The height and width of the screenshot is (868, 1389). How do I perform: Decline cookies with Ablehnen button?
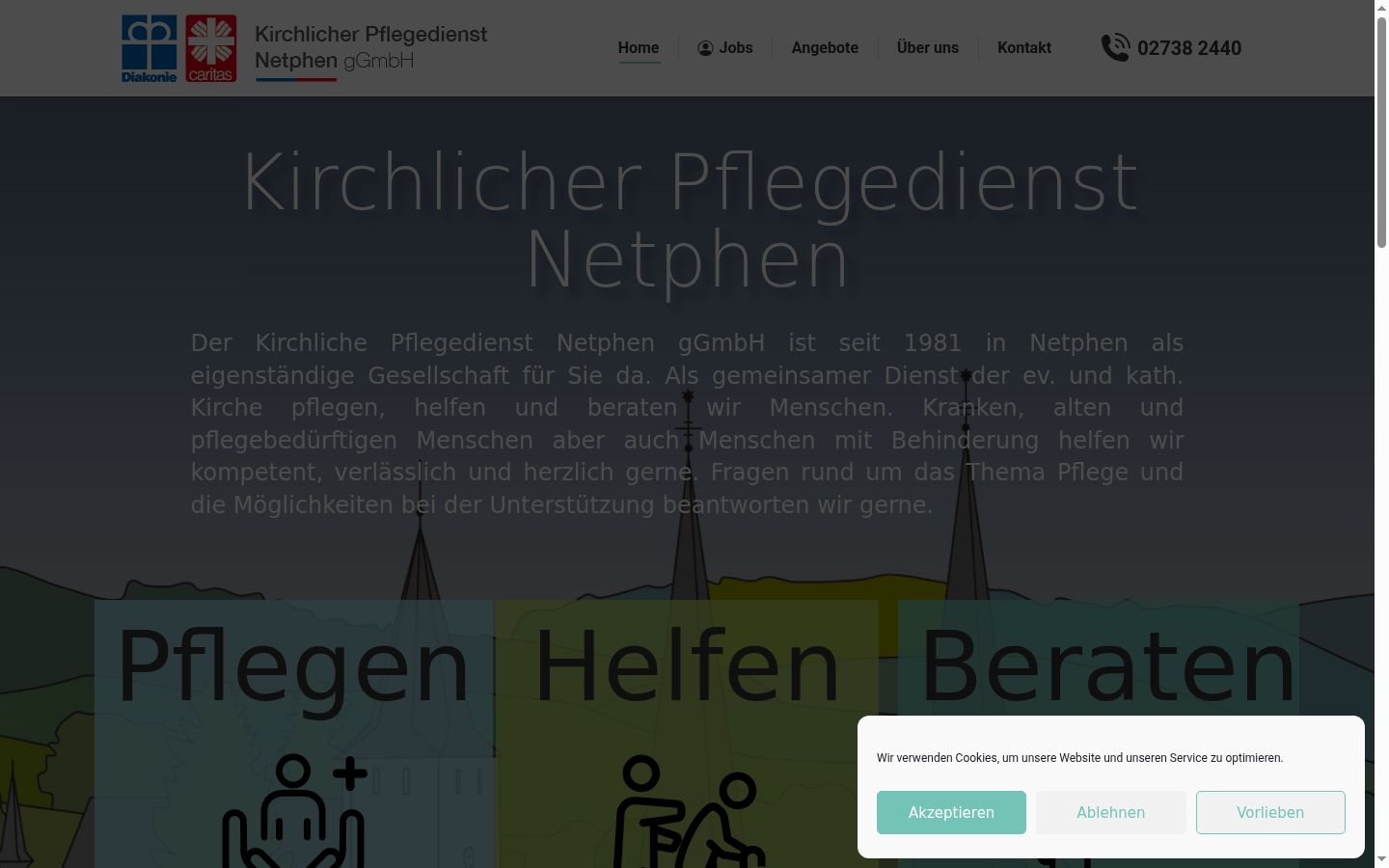[x=1111, y=812]
